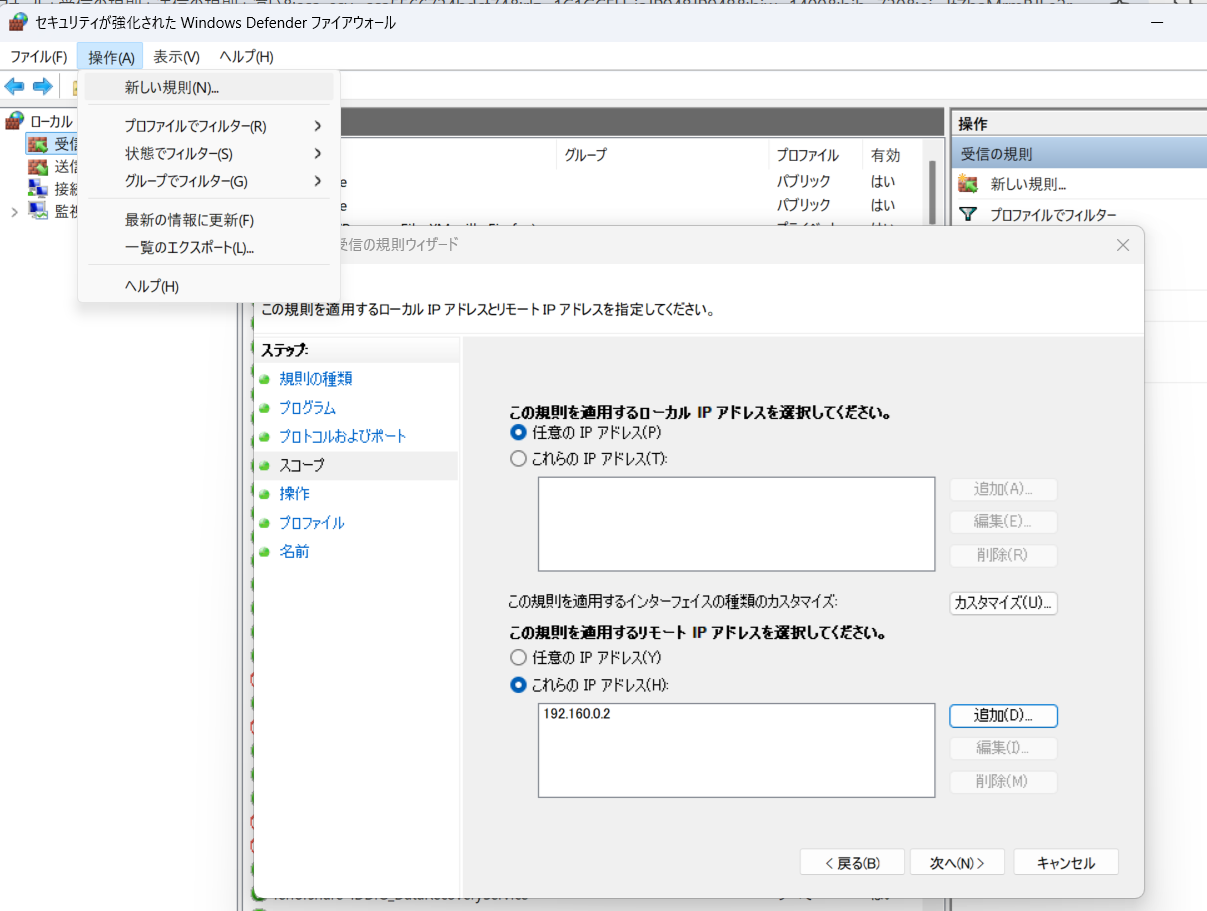Select 任意の IP アドレス(P) for local addresses
This screenshot has height=911, width=1207.
pyautogui.click(x=518, y=432)
